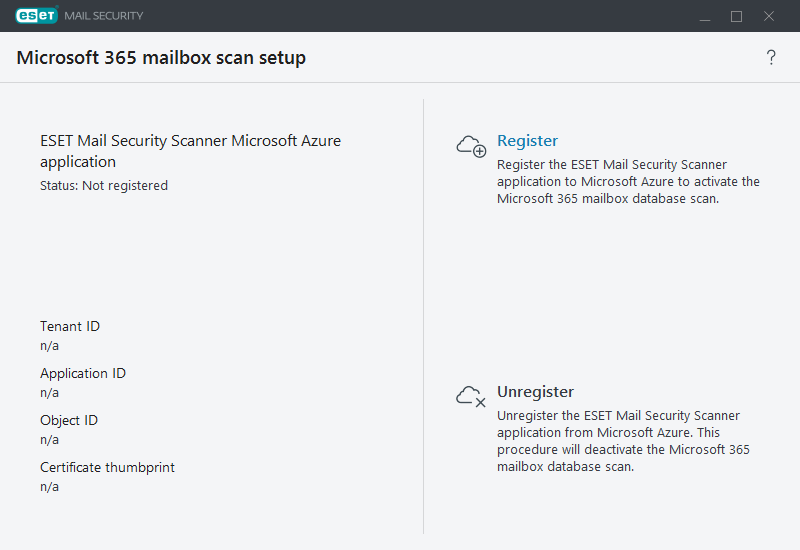Select the 'Status: Not registered' text
This screenshot has width=800, height=550.
tap(104, 186)
